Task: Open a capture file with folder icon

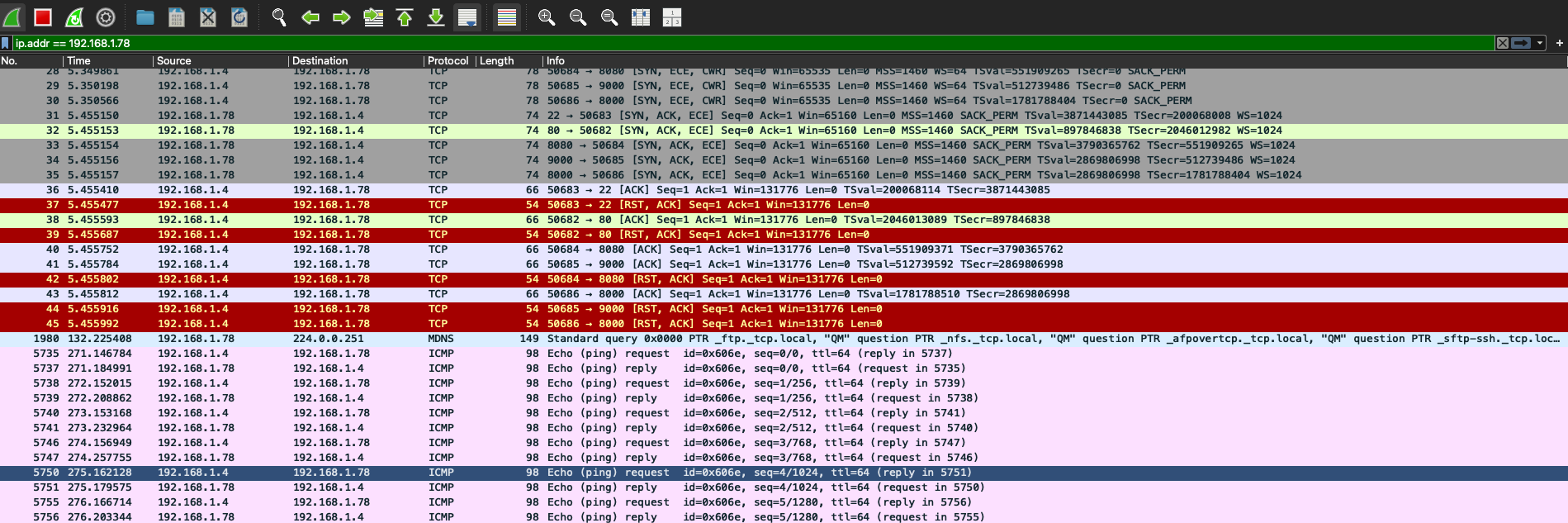Action: pos(145,17)
